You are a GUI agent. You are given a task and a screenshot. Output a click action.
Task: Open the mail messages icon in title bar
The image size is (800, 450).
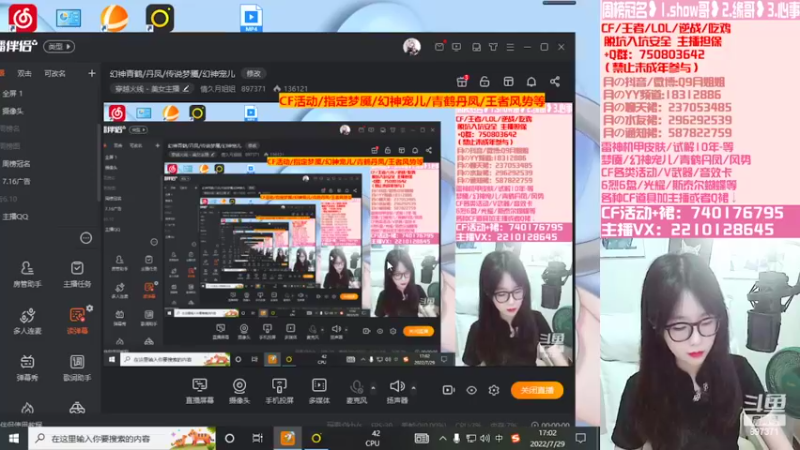[x=439, y=47]
